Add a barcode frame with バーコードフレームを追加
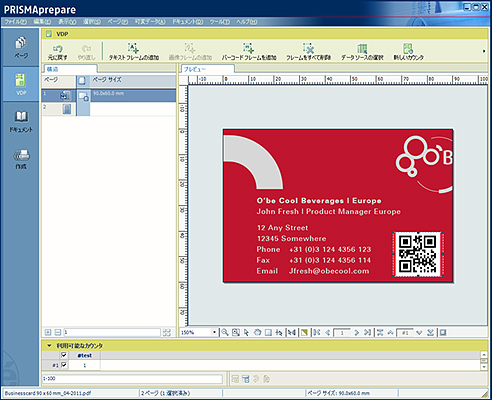 click(249, 52)
